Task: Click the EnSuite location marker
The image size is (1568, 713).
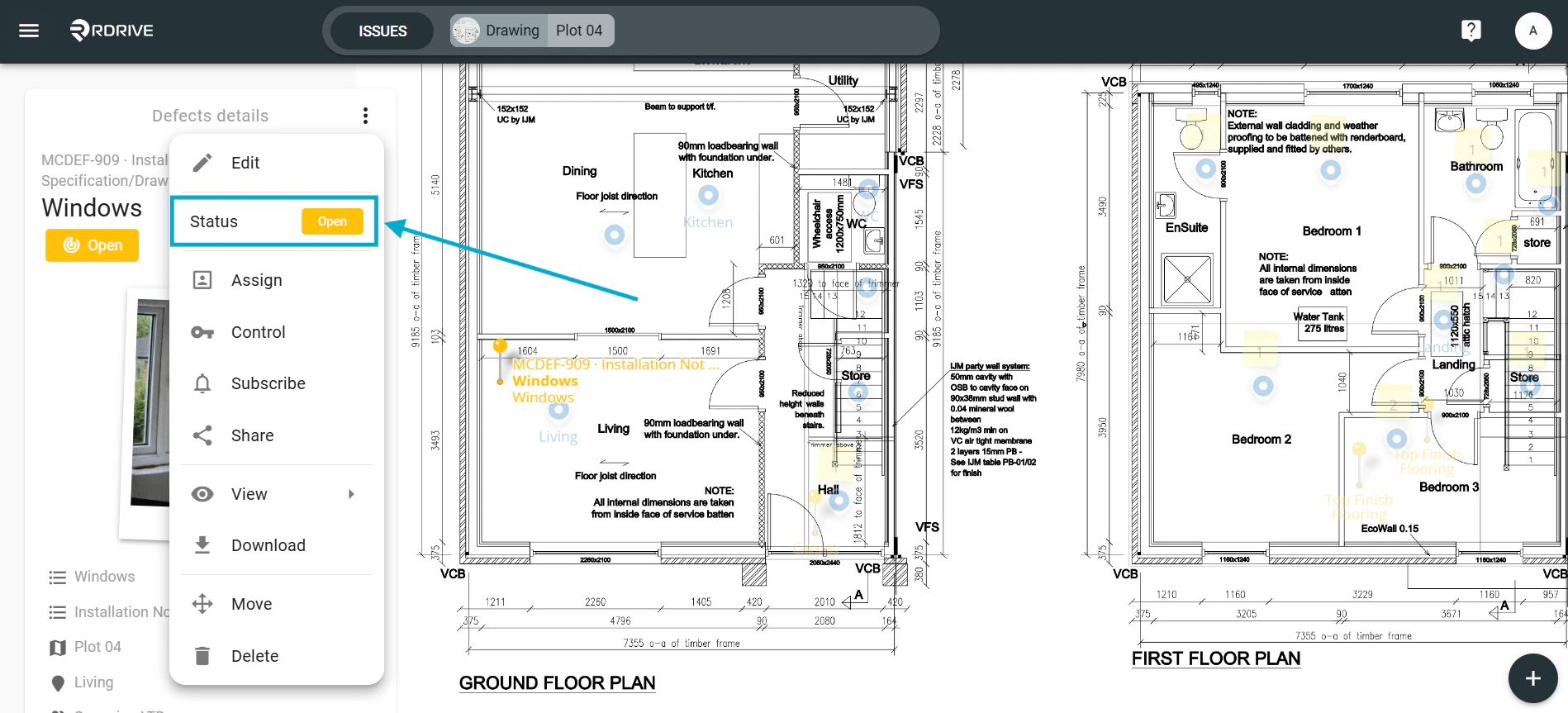Action: point(1205,169)
